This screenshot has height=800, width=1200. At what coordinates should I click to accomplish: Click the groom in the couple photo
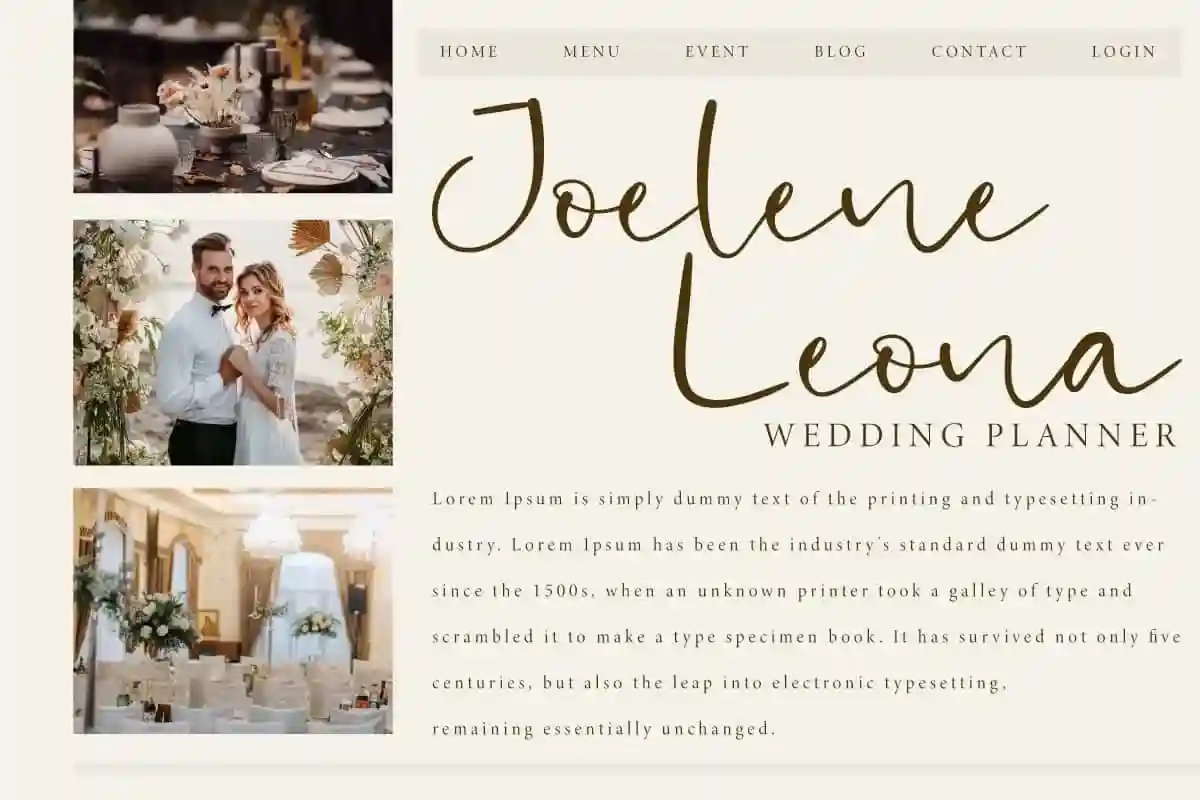(202, 350)
